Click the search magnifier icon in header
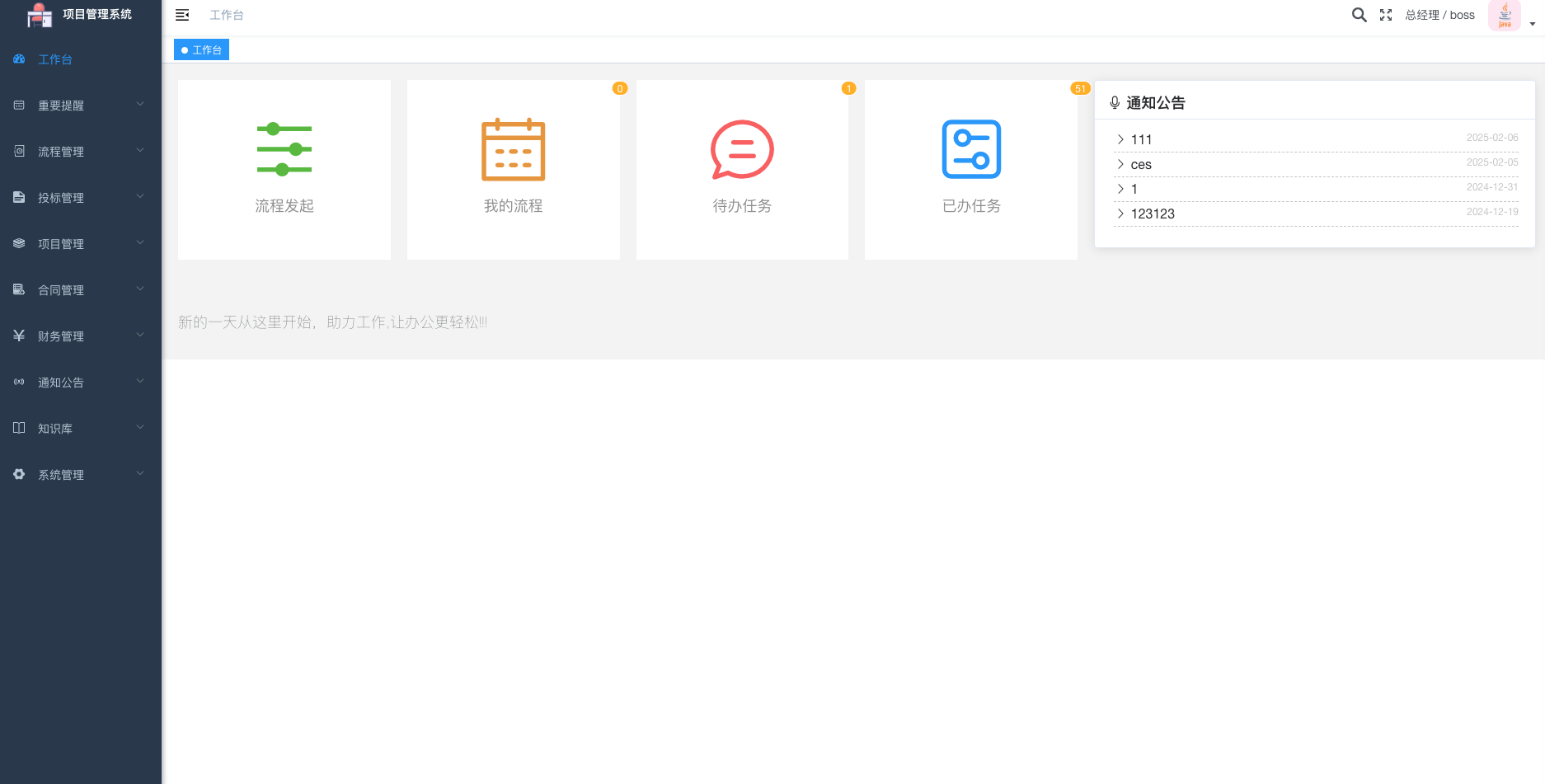The height and width of the screenshot is (784, 1545). (1359, 15)
